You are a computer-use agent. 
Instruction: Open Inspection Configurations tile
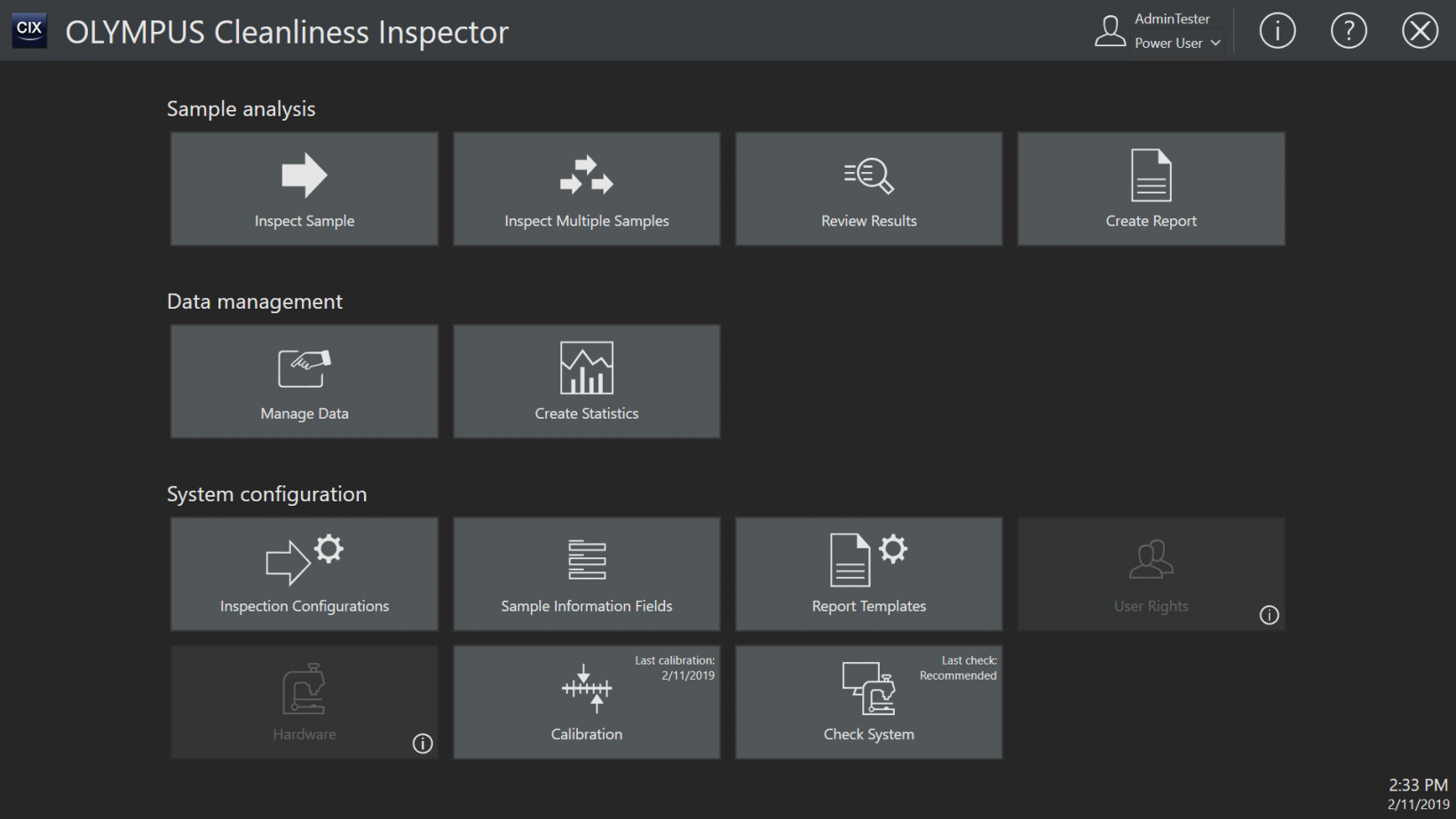tap(304, 574)
